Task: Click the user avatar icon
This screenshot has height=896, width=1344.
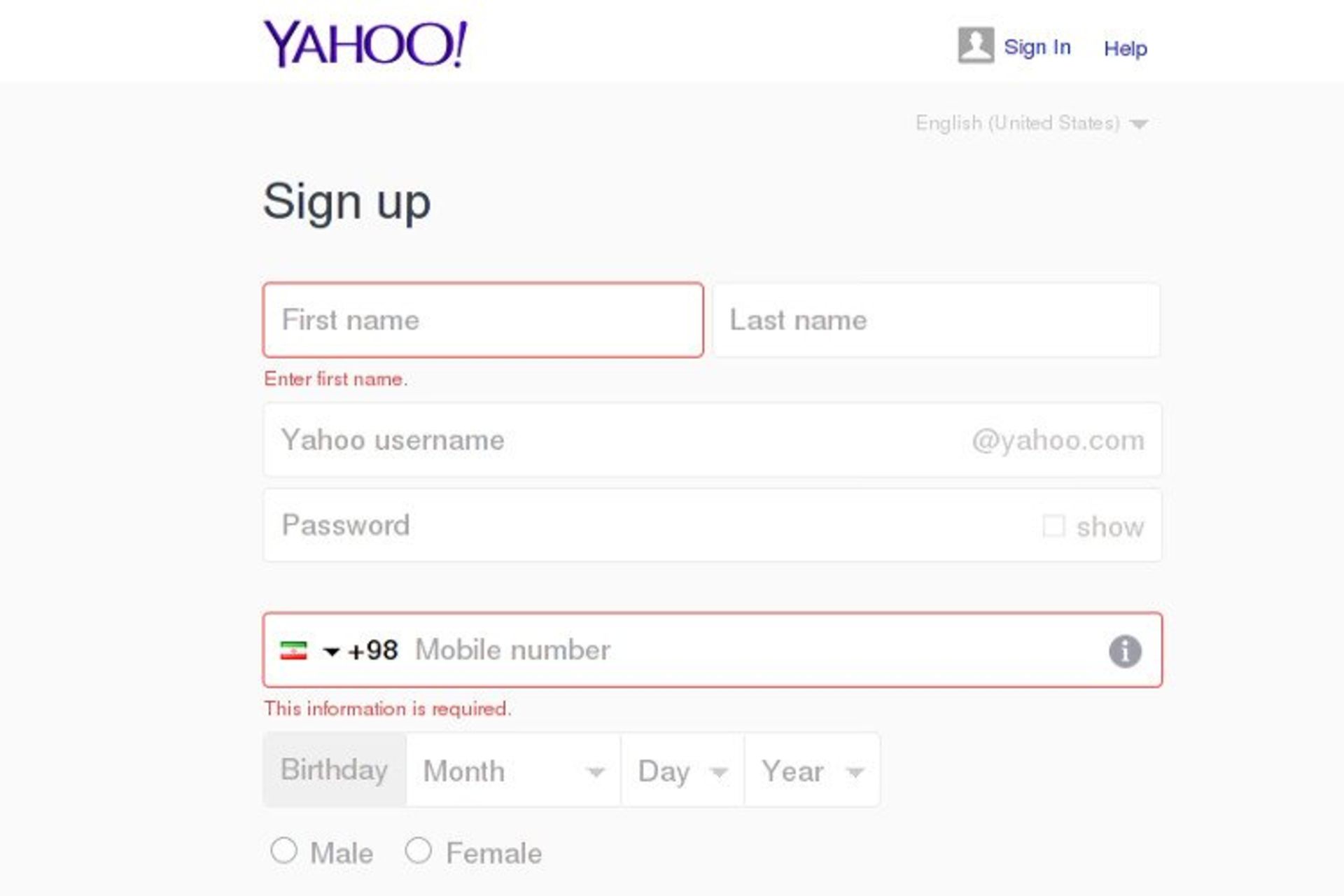Action: [x=975, y=45]
